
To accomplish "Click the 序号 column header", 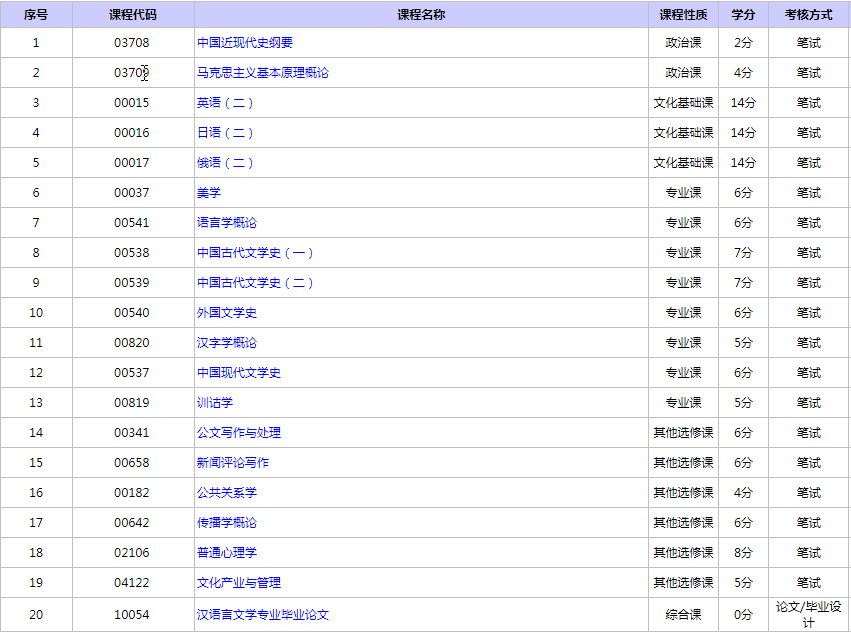I will click(x=36, y=15).
